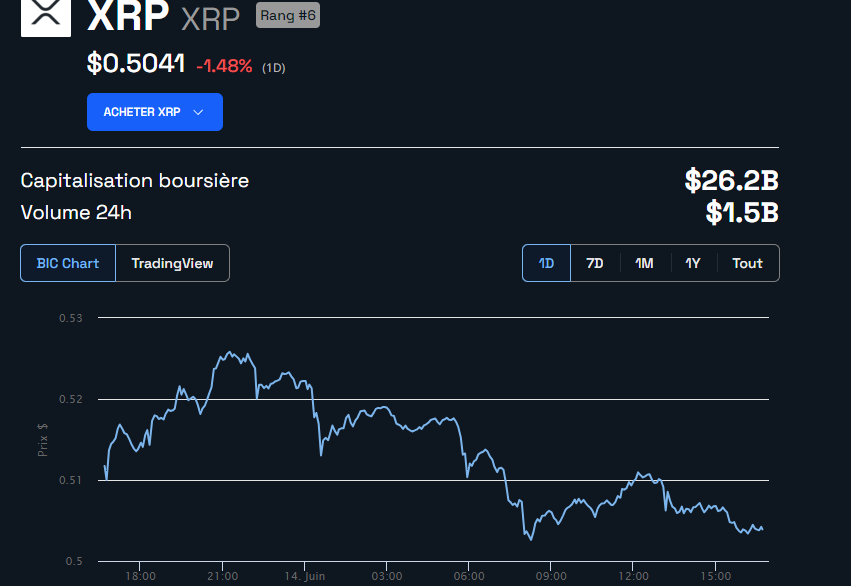Select the 7D time range
This screenshot has width=851, height=586.
click(x=595, y=263)
